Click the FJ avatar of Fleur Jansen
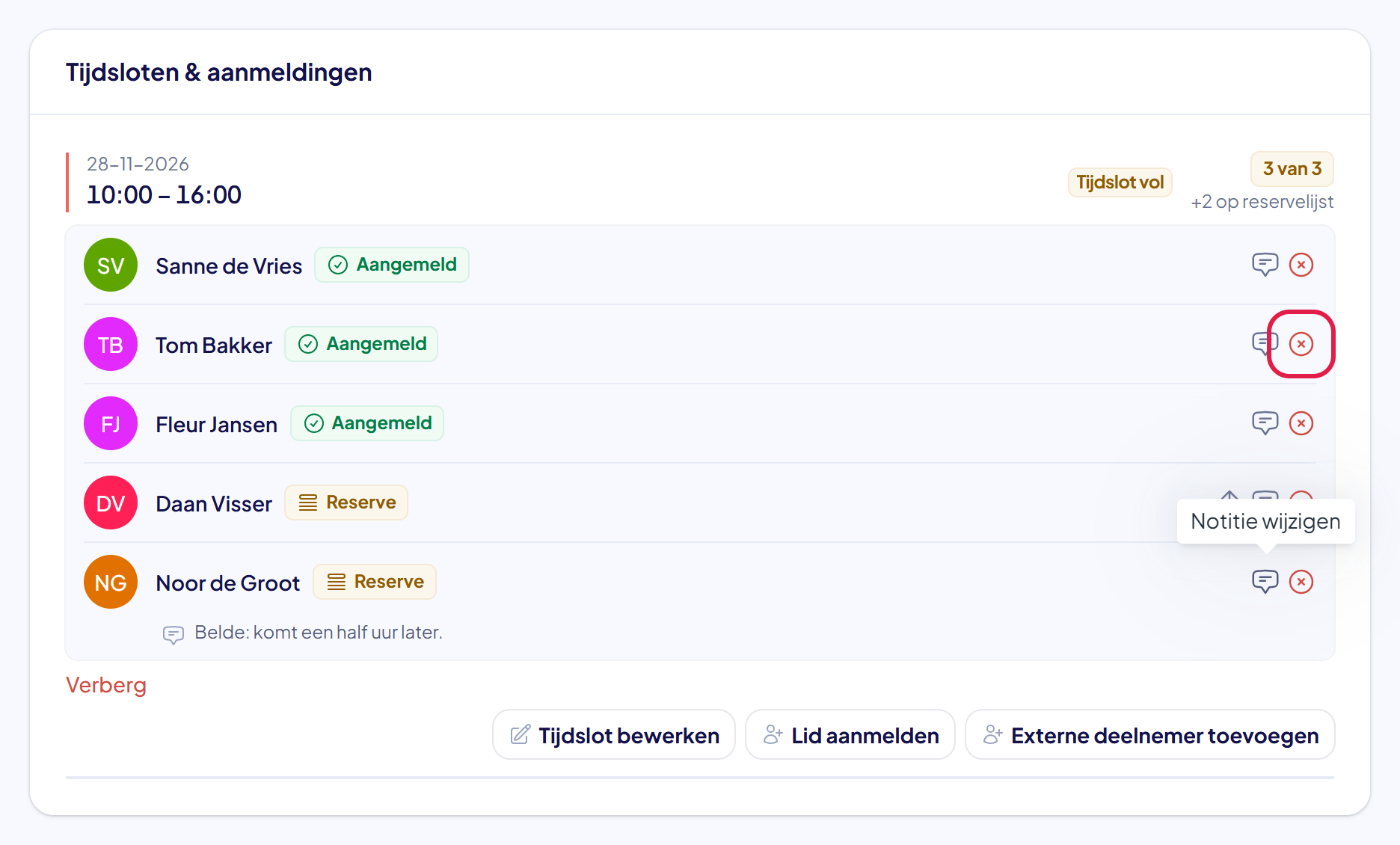 tap(111, 423)
